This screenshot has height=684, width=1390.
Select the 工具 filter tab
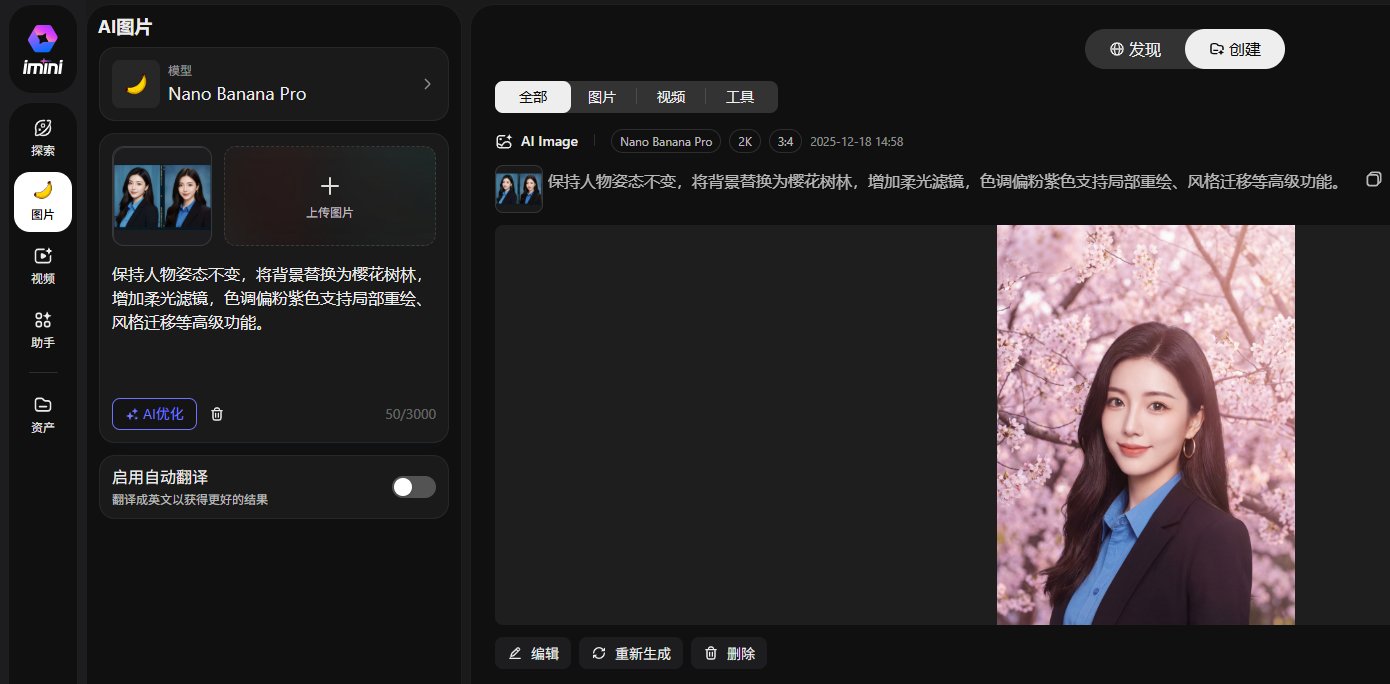[740, 97]
